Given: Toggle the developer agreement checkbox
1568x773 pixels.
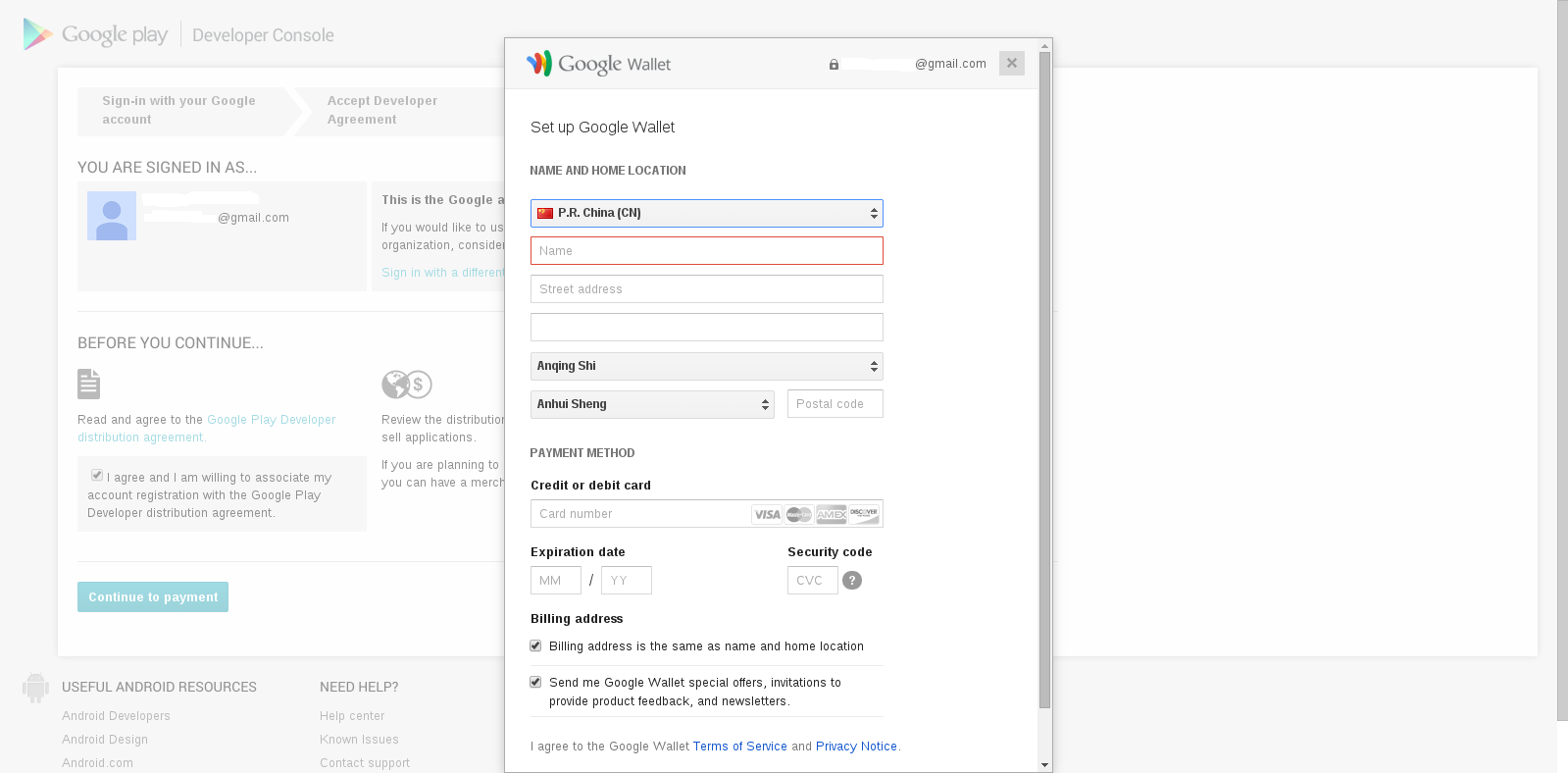Looking at the screenshot, I should coord(97,476).
